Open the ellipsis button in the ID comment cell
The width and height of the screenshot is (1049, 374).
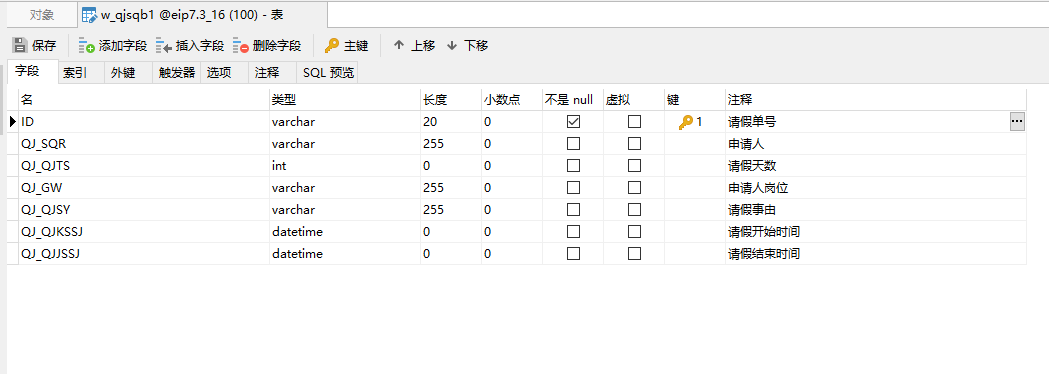(x=1017, y=121)
